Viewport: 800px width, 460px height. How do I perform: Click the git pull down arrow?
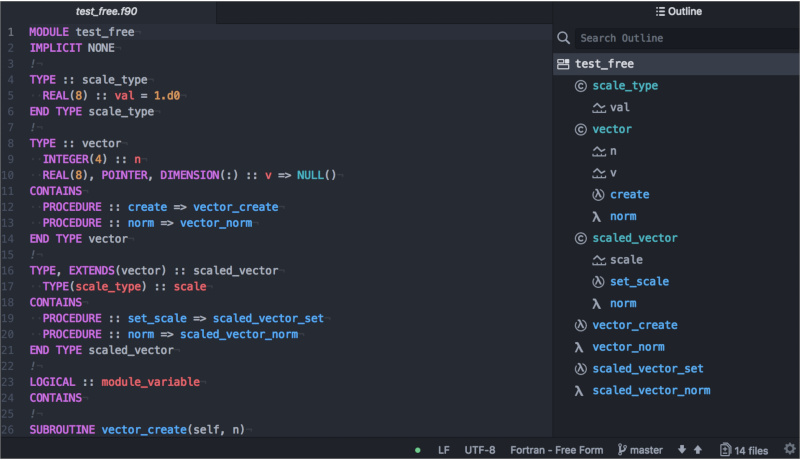coord(682,450)
